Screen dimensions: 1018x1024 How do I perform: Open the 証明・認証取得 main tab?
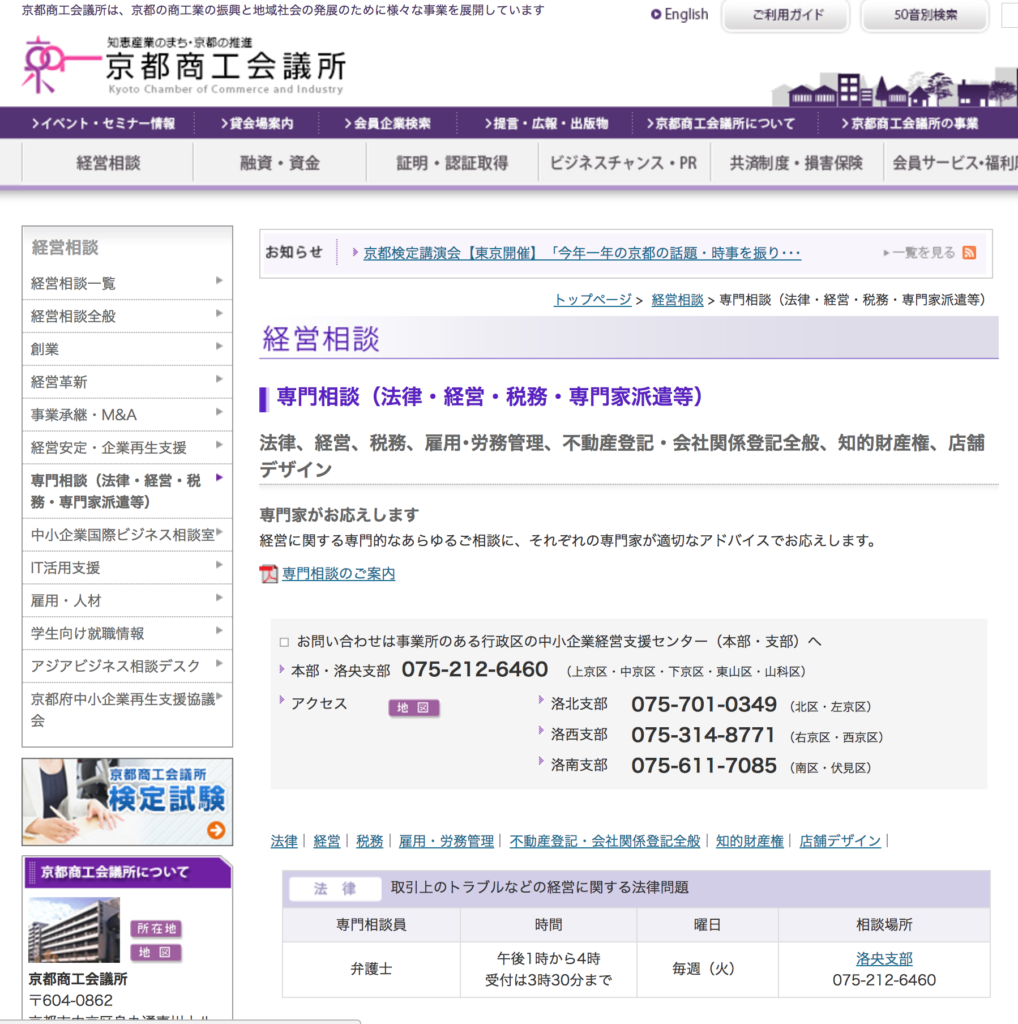coord(452,163)
